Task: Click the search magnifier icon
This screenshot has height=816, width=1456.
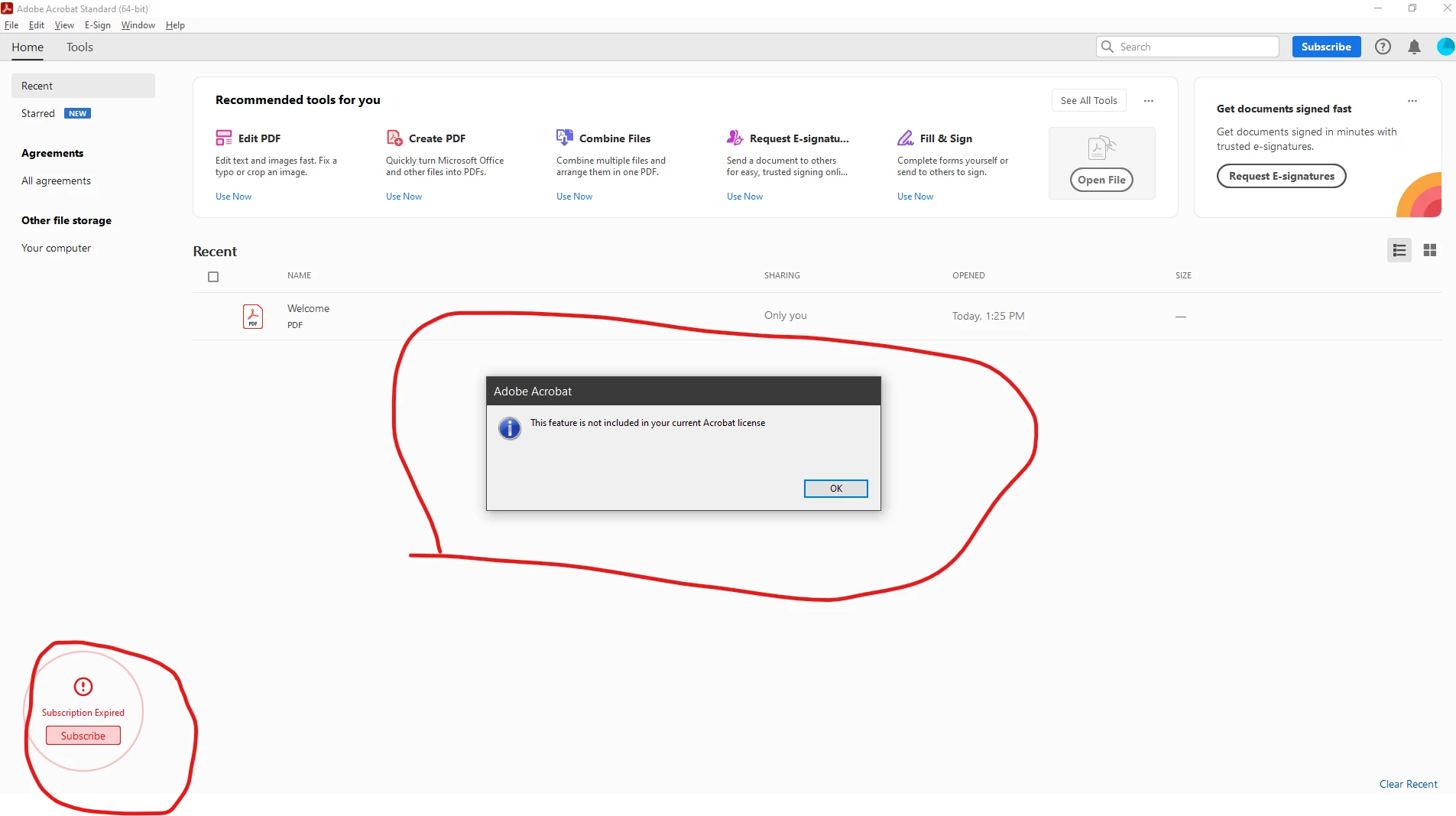Action: coord(1107,47)
